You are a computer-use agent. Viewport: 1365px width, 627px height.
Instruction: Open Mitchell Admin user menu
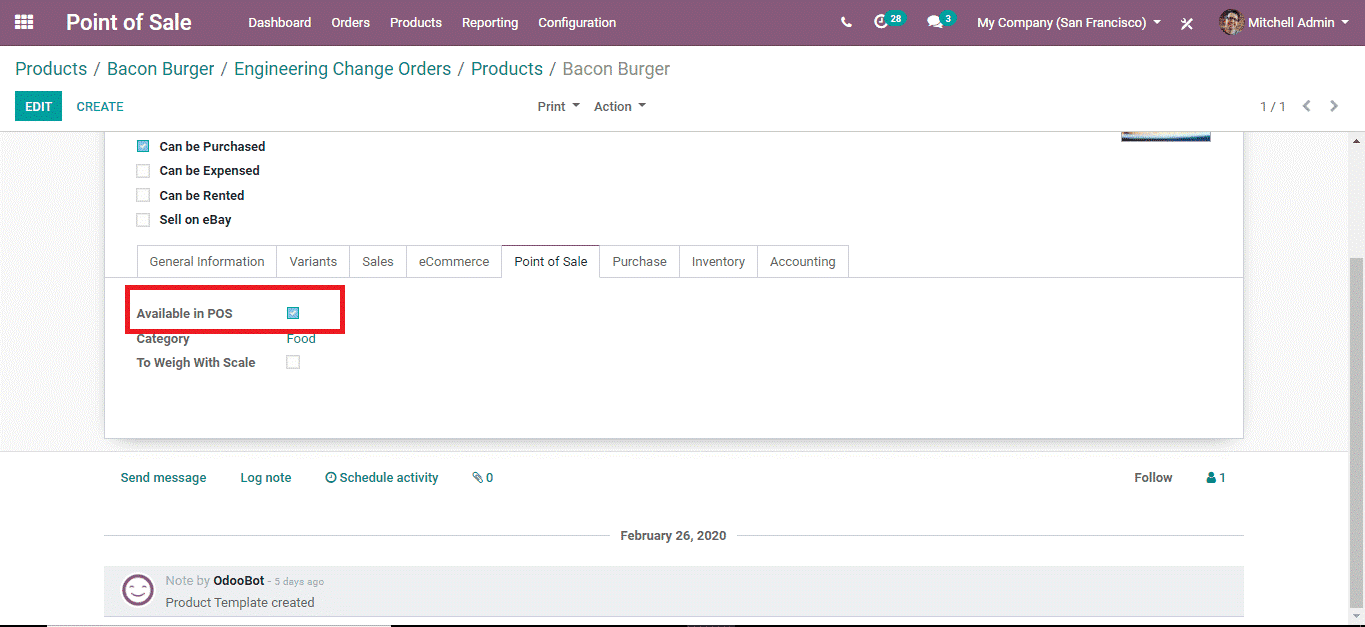coord(1284,22)
